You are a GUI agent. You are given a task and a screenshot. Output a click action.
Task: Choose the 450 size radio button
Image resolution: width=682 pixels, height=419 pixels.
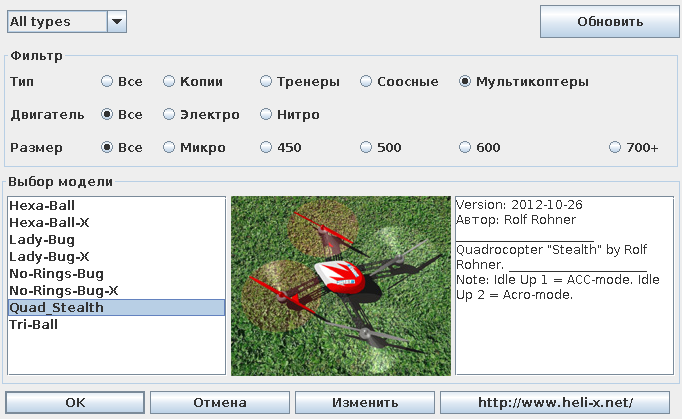click(x=266, y=147)
